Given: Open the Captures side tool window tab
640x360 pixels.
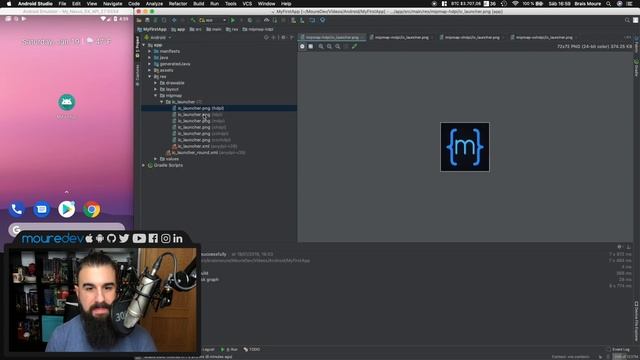Looking at the screenshot, I should pyautogui.click(x=137, y=75).
